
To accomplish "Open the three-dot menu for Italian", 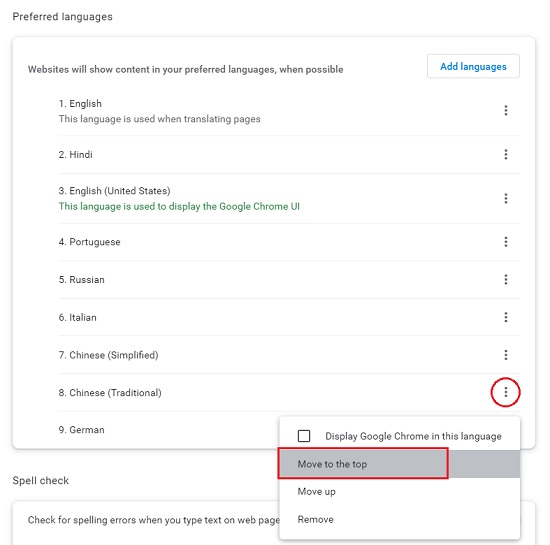I will coord(505,317).
